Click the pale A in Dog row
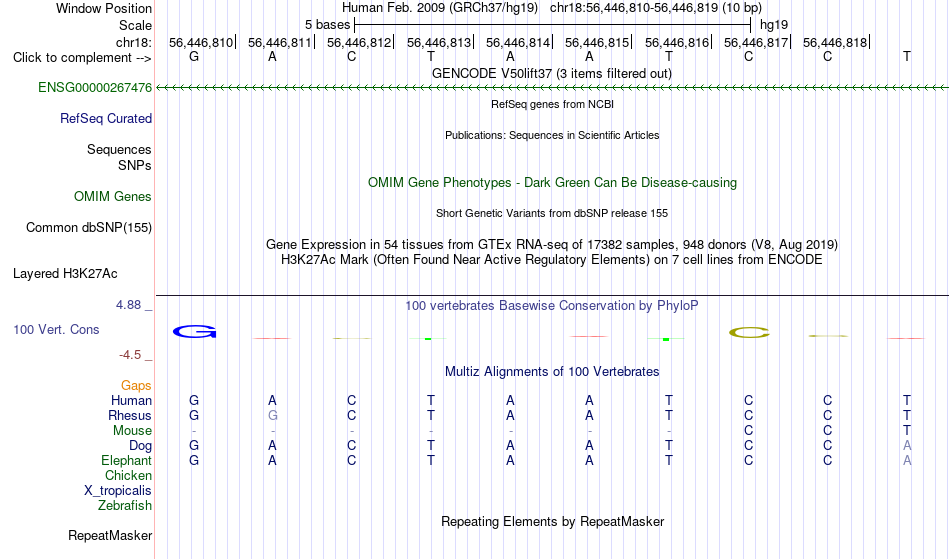 [907, 446]
